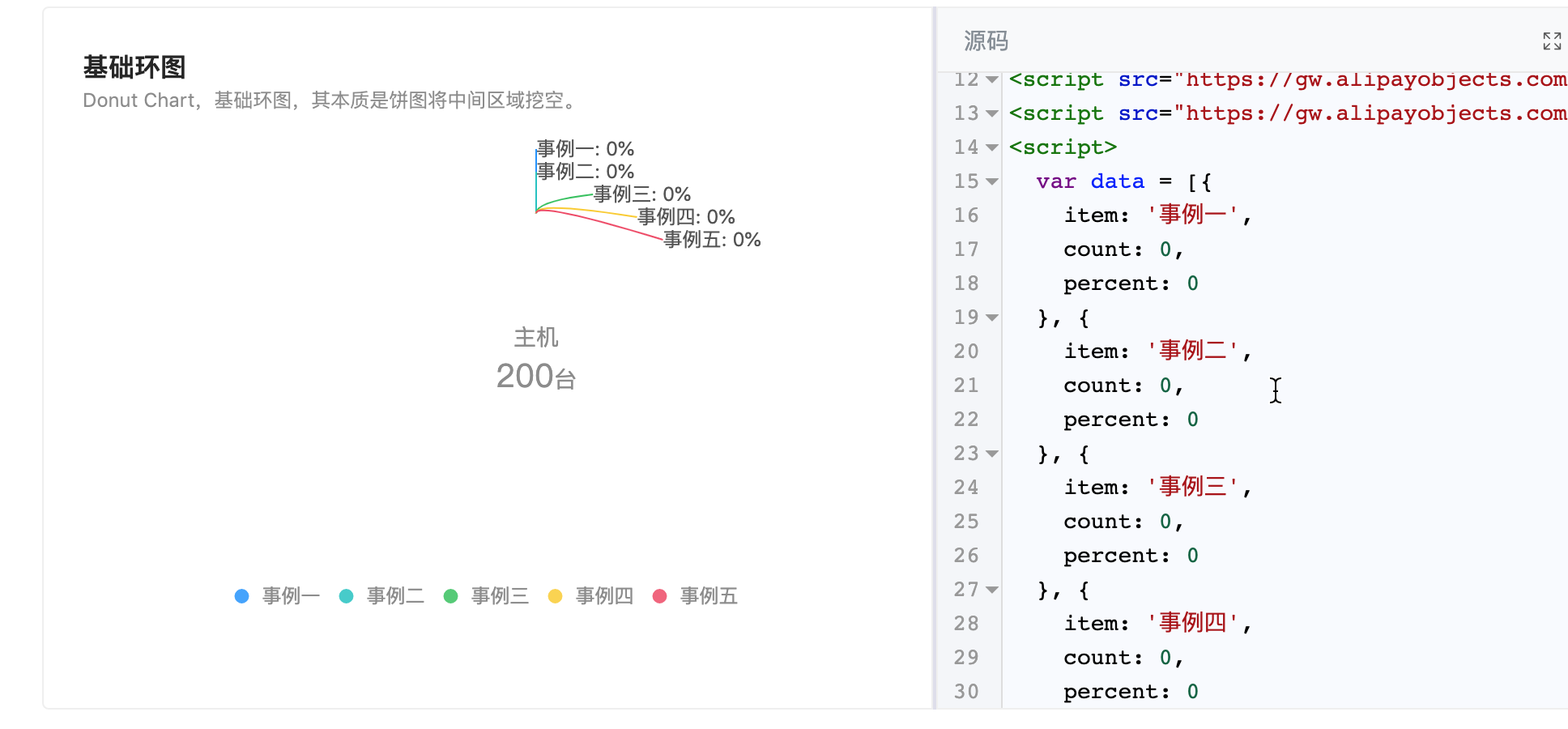
Task: Collapse the data array at line 15
Action: [993, 181]
